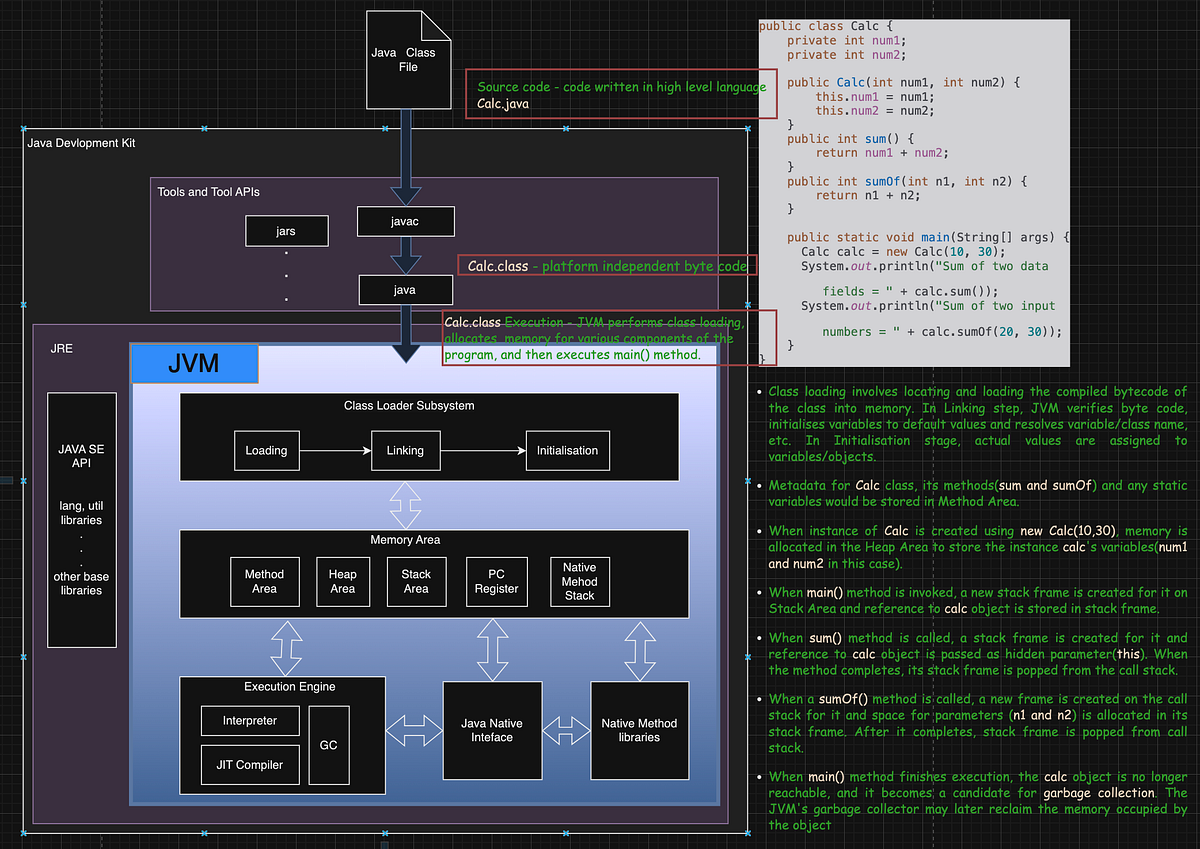Click the Method Area box

pyautogui.click(x=264, y=581)
